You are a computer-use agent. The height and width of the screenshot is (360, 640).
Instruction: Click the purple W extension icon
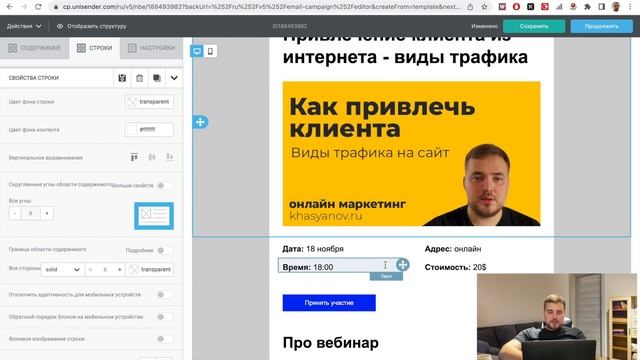point(502,7)
